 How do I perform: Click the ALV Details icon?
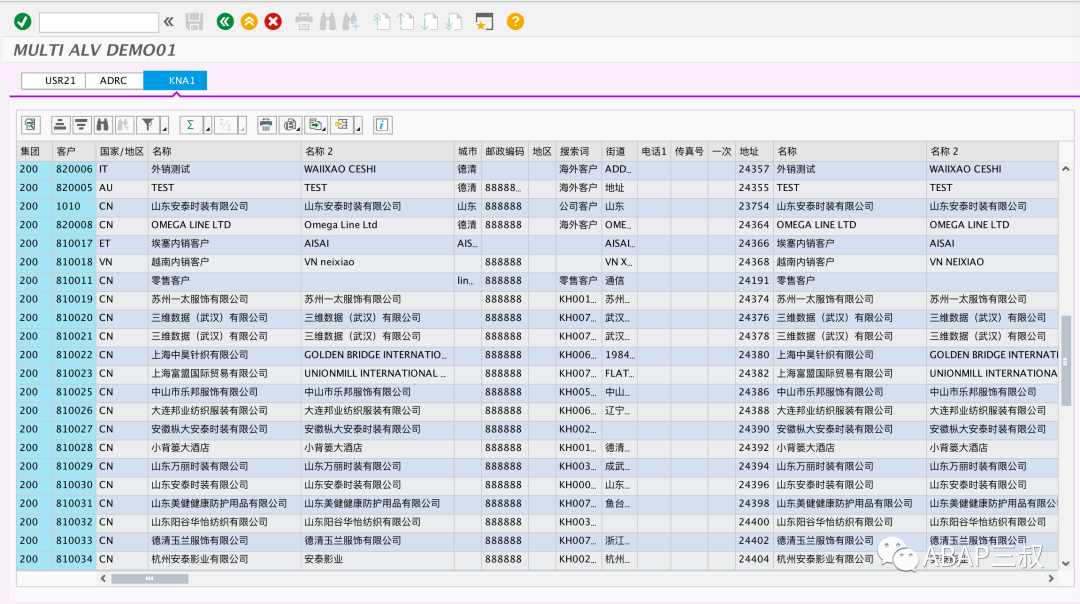coord(30,125)
